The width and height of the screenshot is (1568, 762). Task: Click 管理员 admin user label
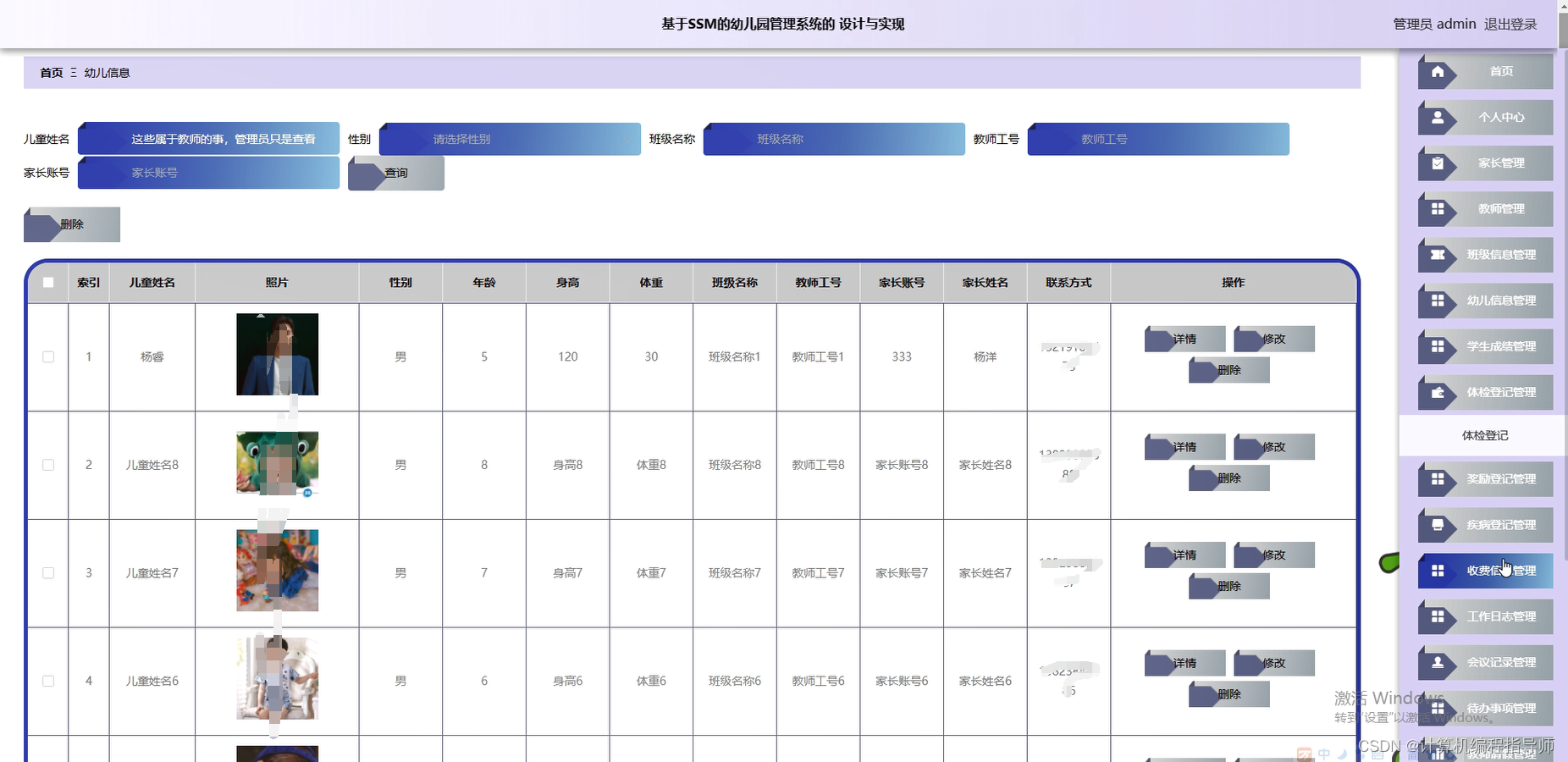pyautogui.click(x=1434, y=24)
